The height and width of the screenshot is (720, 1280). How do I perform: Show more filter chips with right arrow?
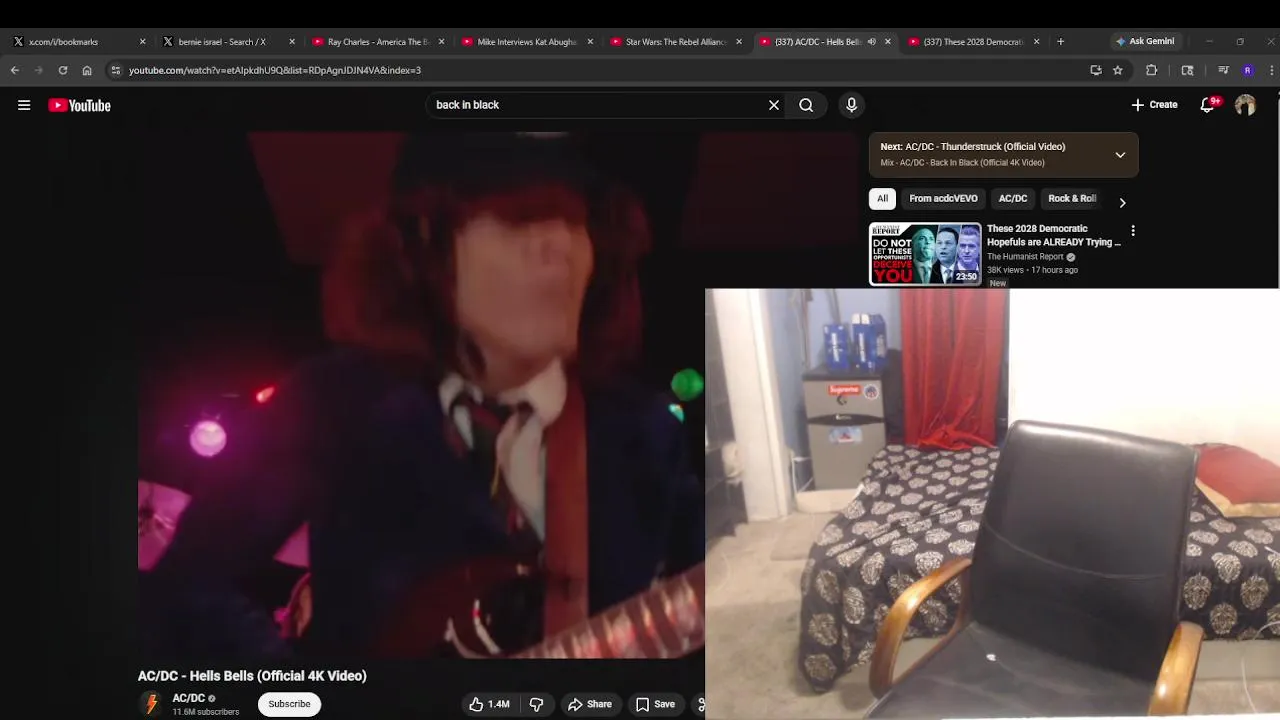click(1122, 202)
